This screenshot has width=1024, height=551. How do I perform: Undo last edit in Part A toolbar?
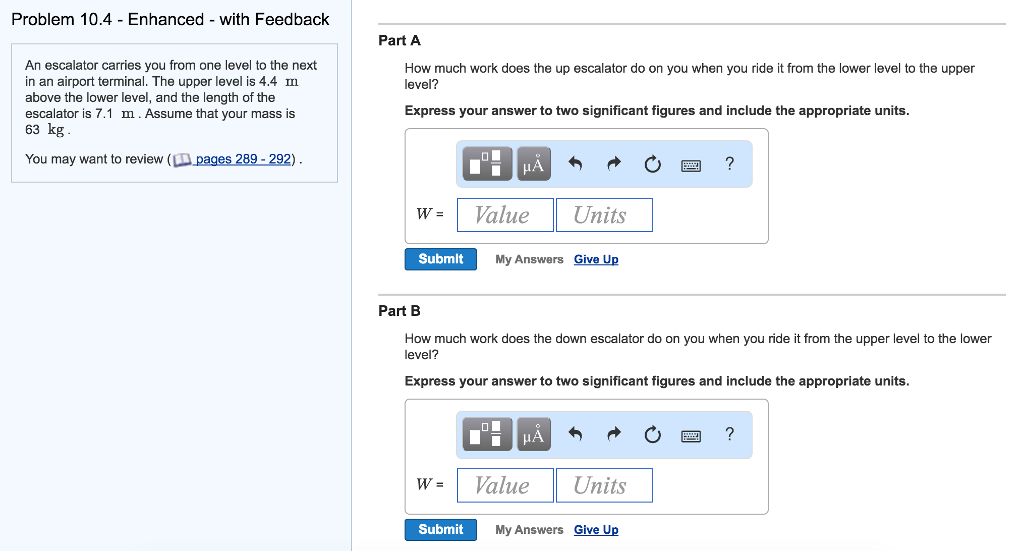(575, 163)
